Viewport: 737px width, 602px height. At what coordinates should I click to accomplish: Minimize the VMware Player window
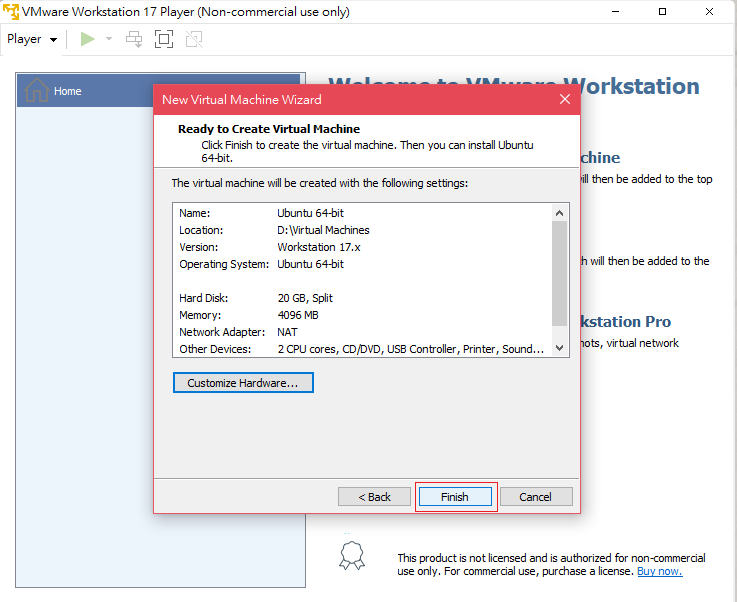pyautogui.click(x=615, y=11)
